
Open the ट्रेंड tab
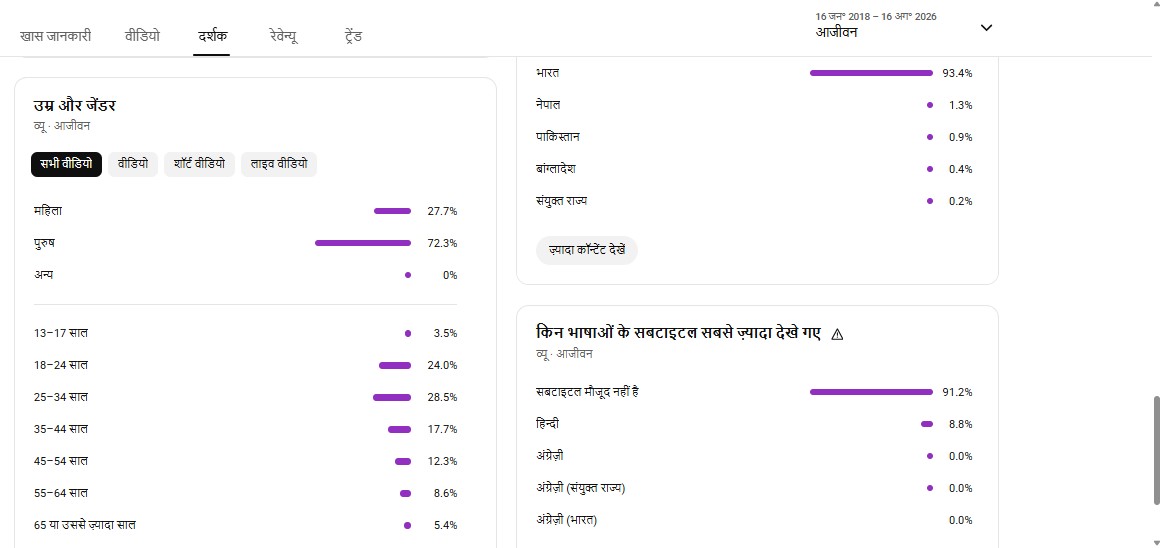[x=353, y=36]
